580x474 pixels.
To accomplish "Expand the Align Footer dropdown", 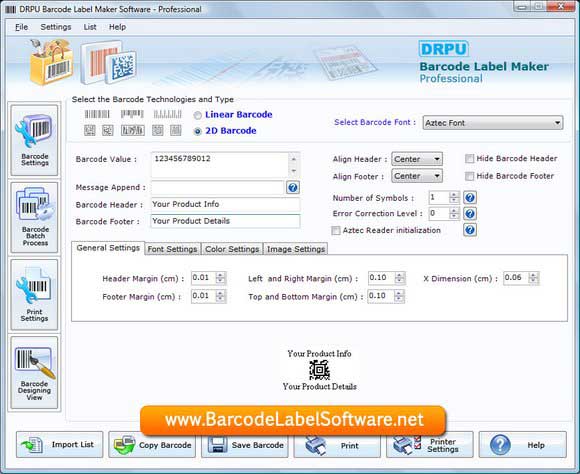I will (417, 176).
